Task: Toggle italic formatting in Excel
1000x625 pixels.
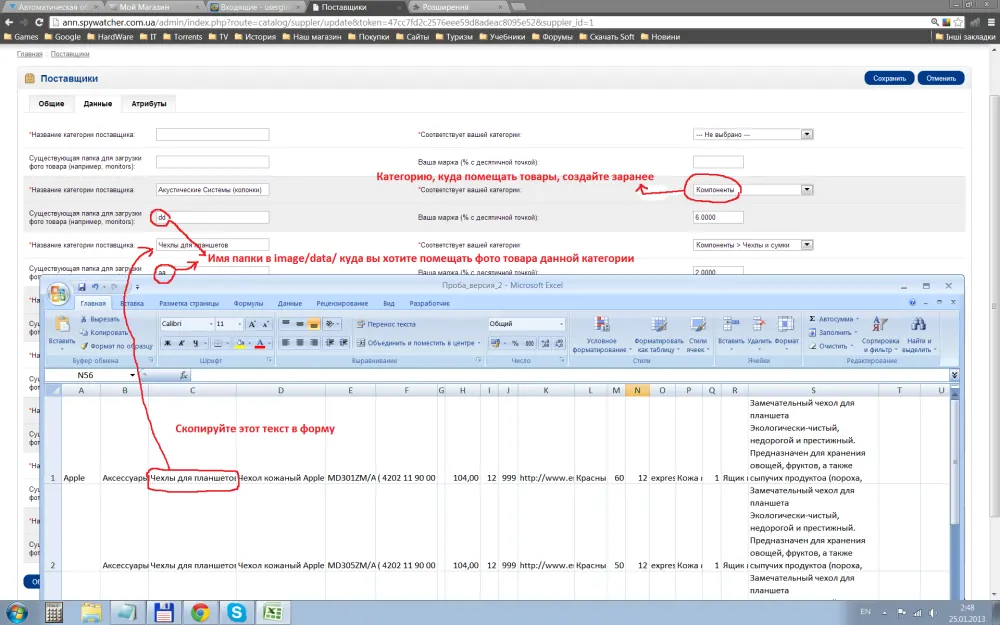Action: (181, 343)
